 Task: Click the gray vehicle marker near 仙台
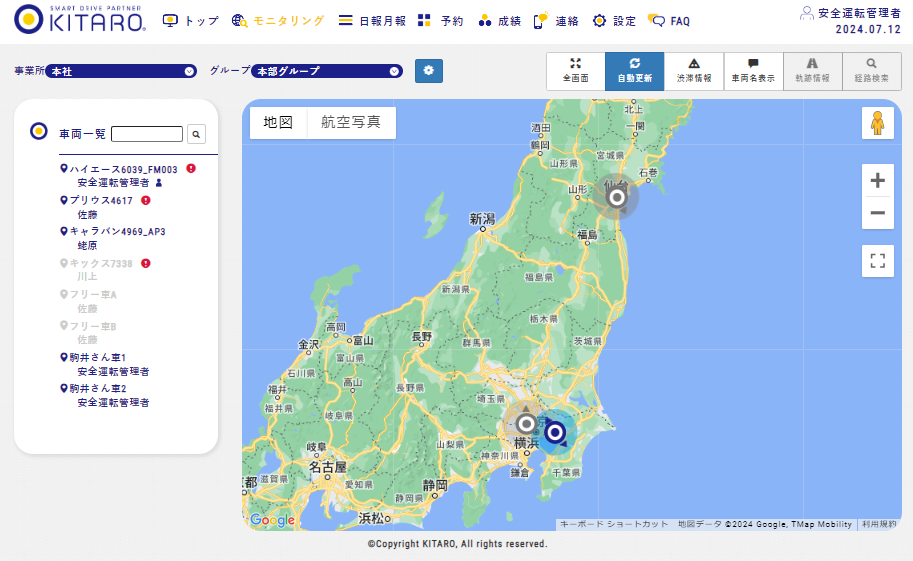point(616,197)
